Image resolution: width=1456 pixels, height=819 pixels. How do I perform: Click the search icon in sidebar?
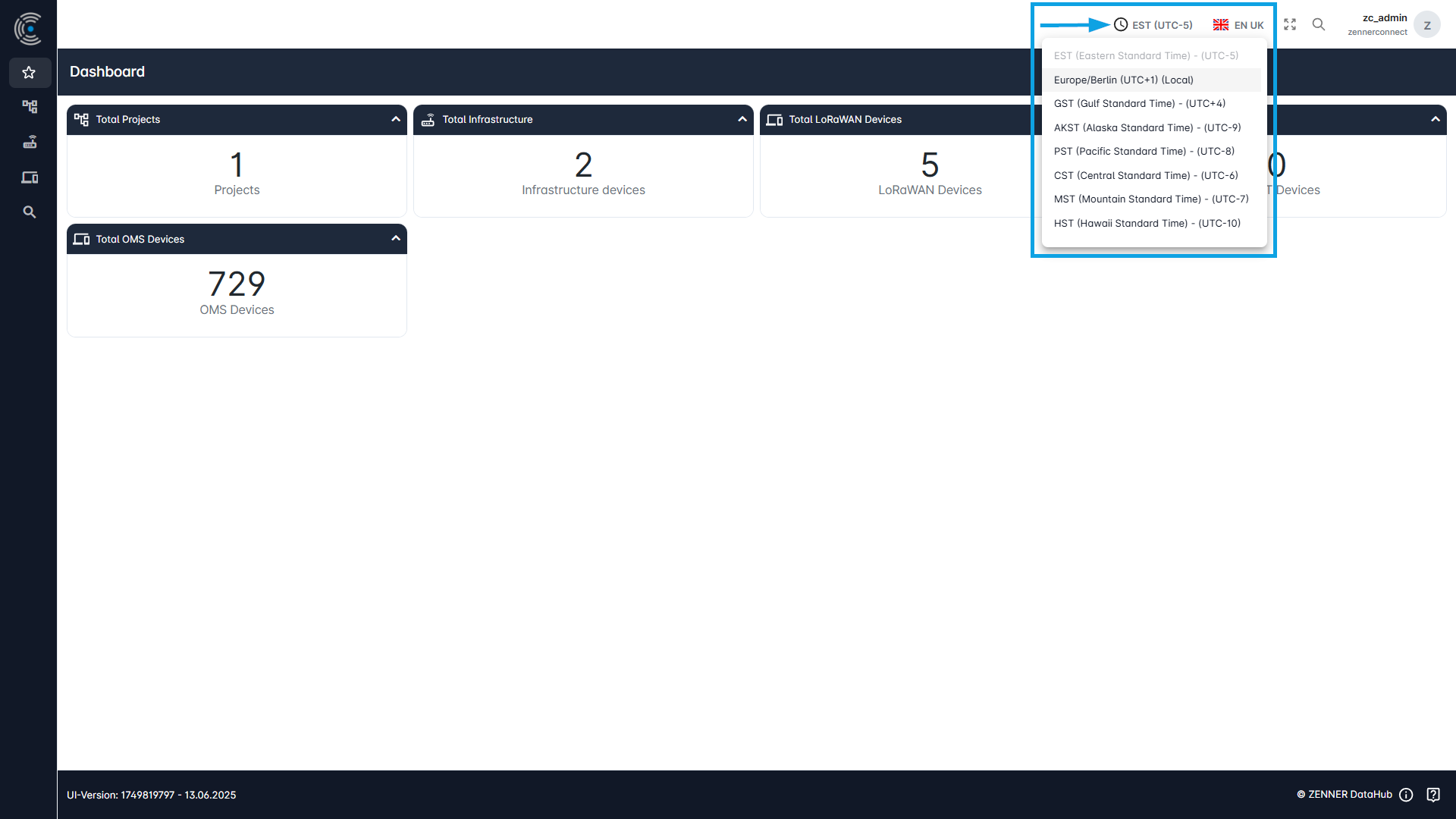click(x=29, y=212)
